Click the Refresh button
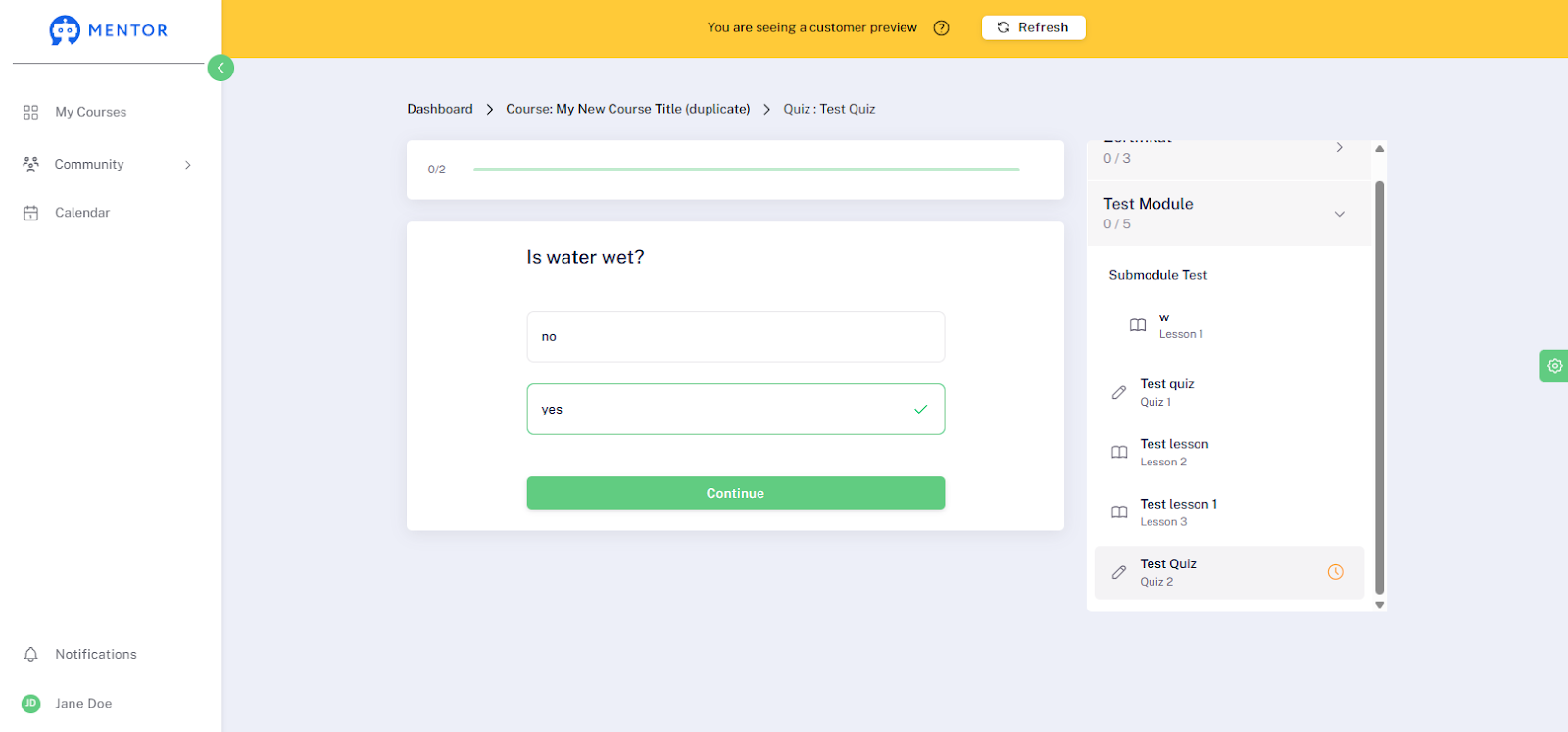Screen dimensions: 1568x732 tap(1033, 27)
